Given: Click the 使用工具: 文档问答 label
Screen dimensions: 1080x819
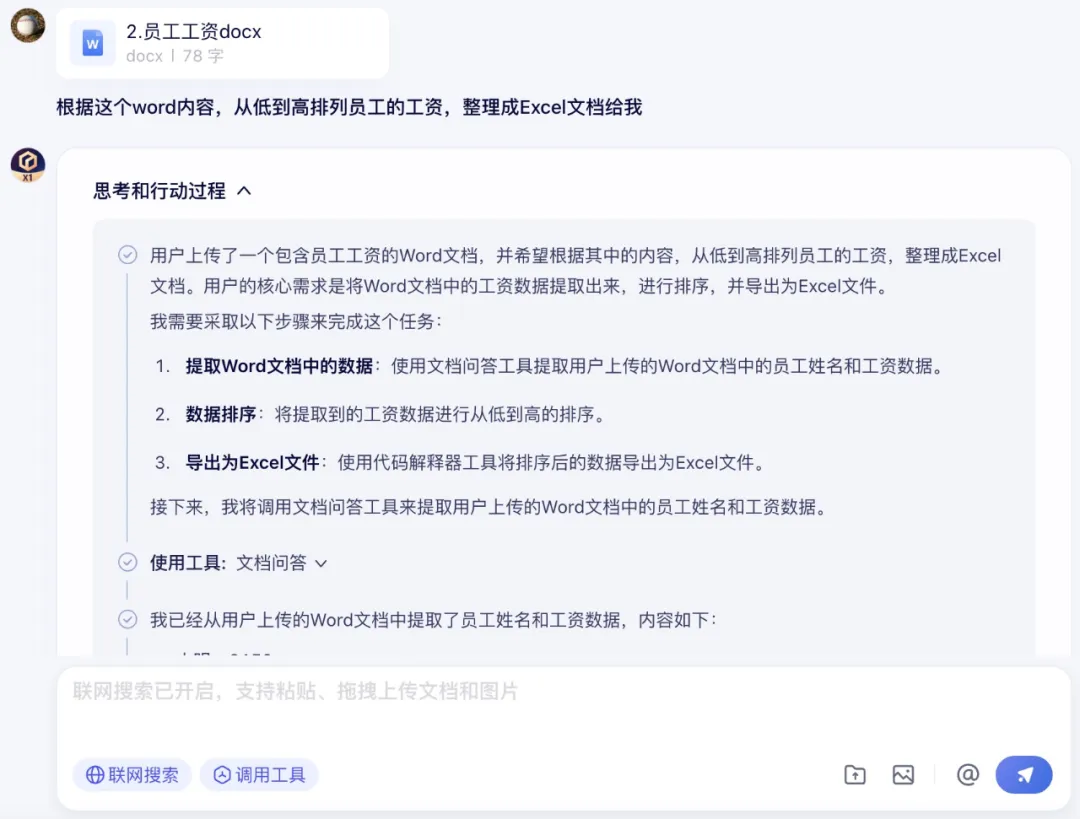Looking at the screenshot, I should pos(228,563).
